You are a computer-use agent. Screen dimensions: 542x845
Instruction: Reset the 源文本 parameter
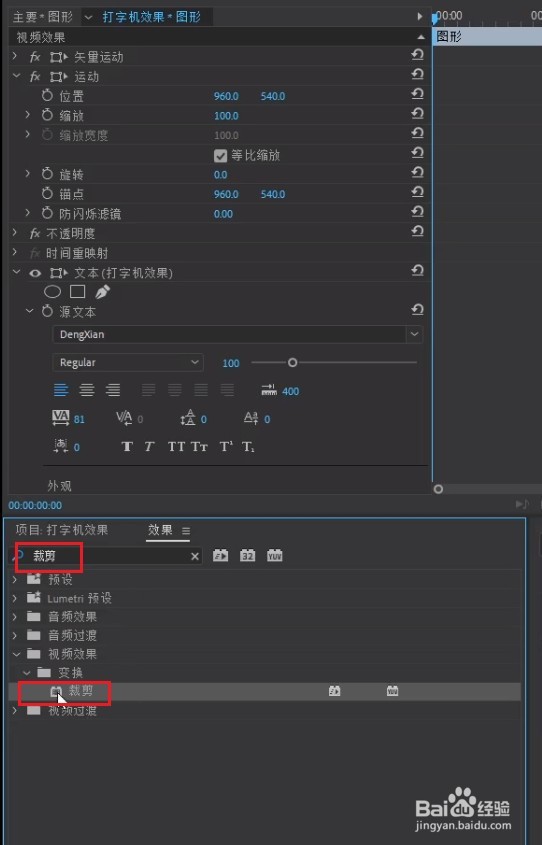point(417,310)
